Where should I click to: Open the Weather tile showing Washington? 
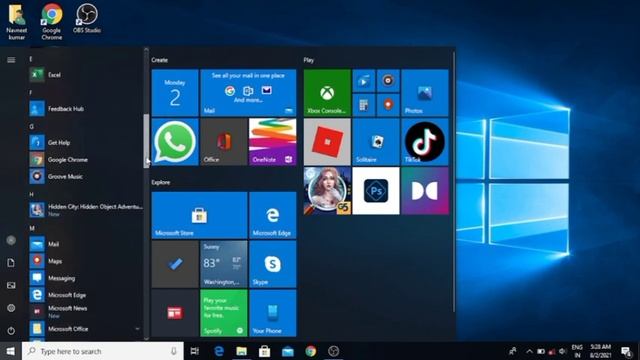coord(224,264)
